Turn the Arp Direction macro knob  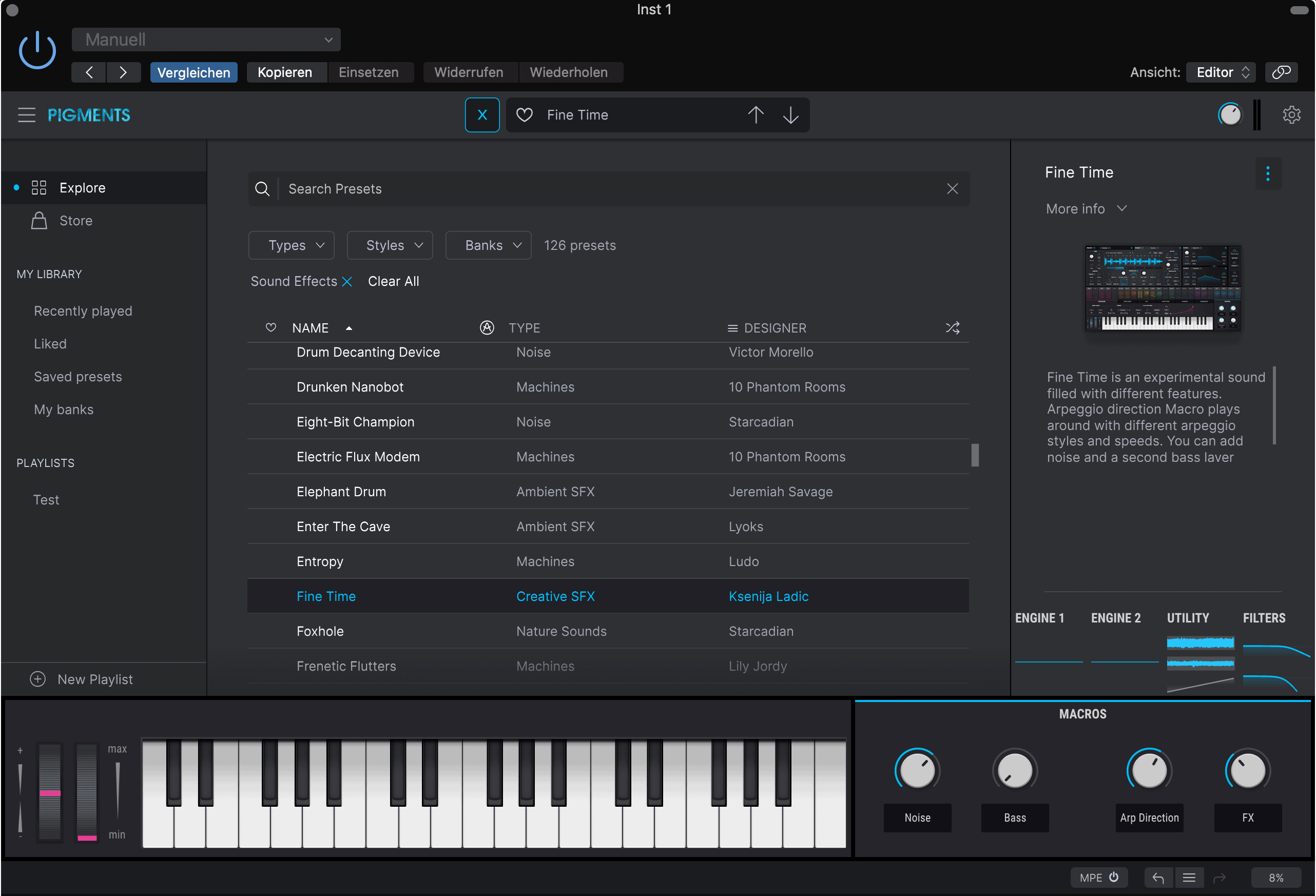pyautogui.click(x=1149, y=770)
